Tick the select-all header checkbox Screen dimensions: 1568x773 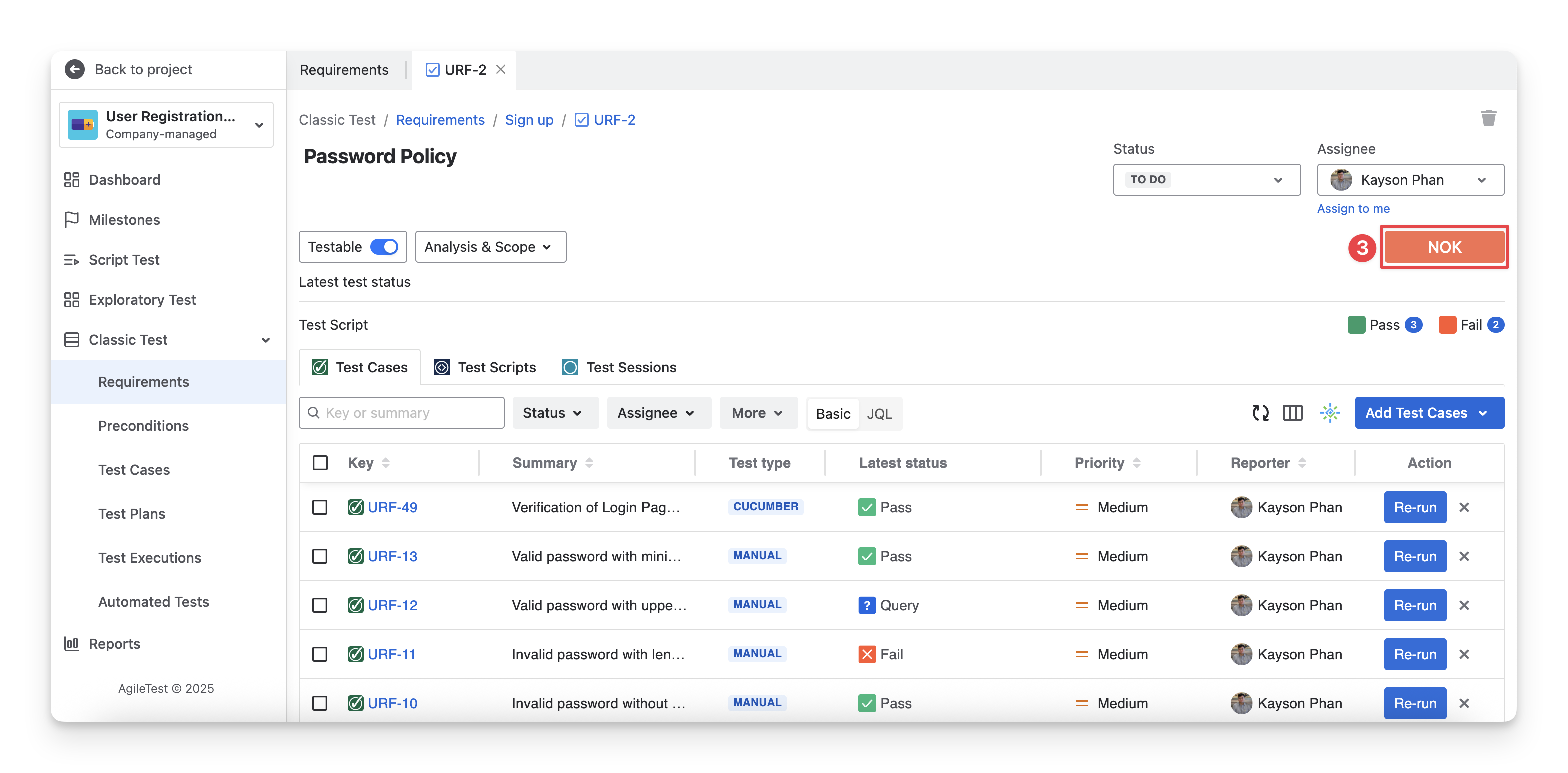point(320,463)
